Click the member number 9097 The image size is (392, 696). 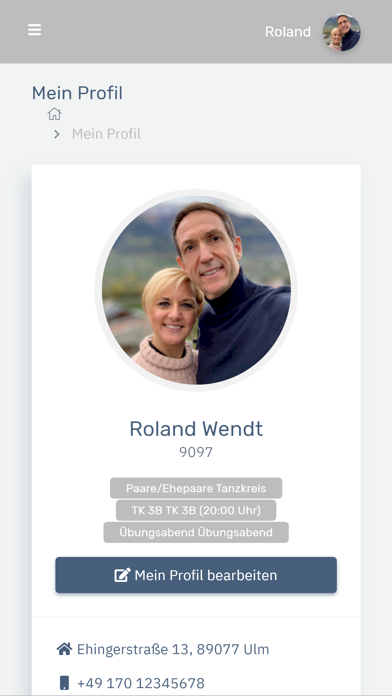click(x=196, y=452)
